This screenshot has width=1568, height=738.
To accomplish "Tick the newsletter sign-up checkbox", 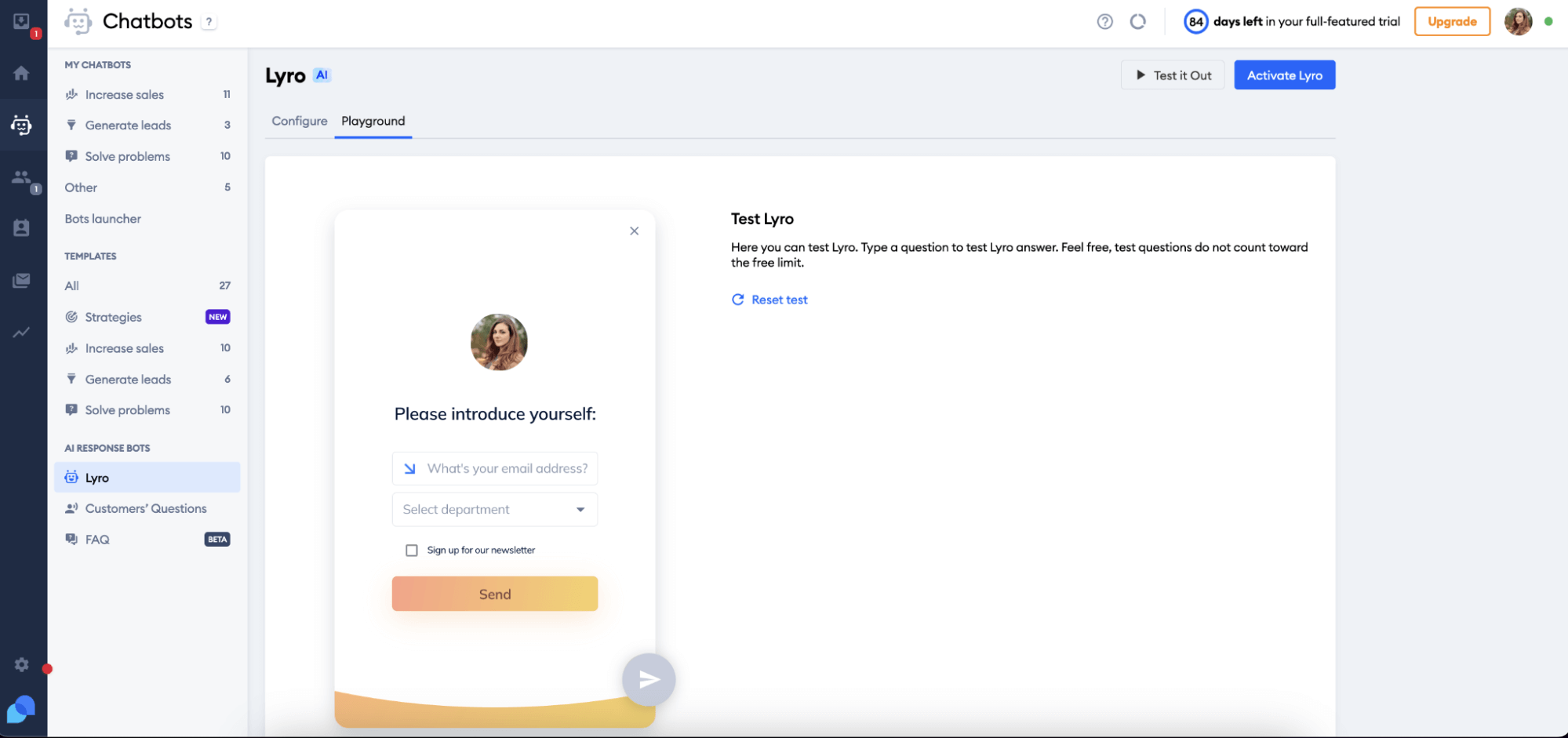I will pos(411,551).
